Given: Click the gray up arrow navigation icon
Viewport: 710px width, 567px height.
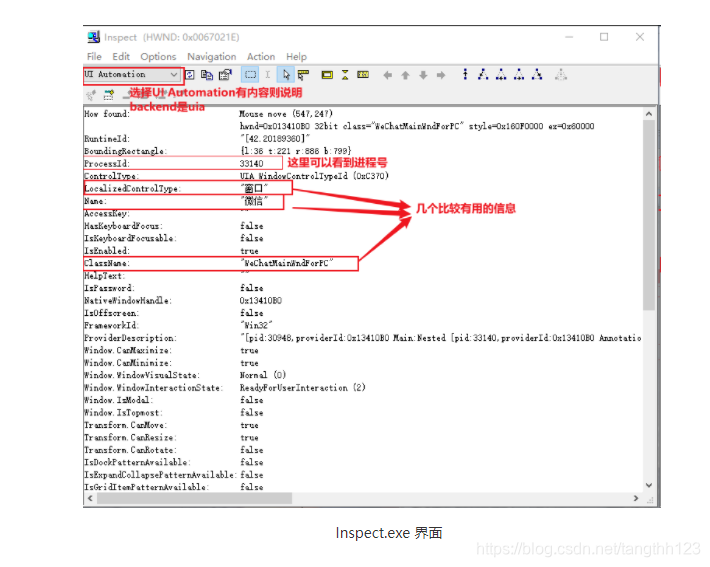Looking at the screenshot, I should pyautogui.click(x=405, y=75).
